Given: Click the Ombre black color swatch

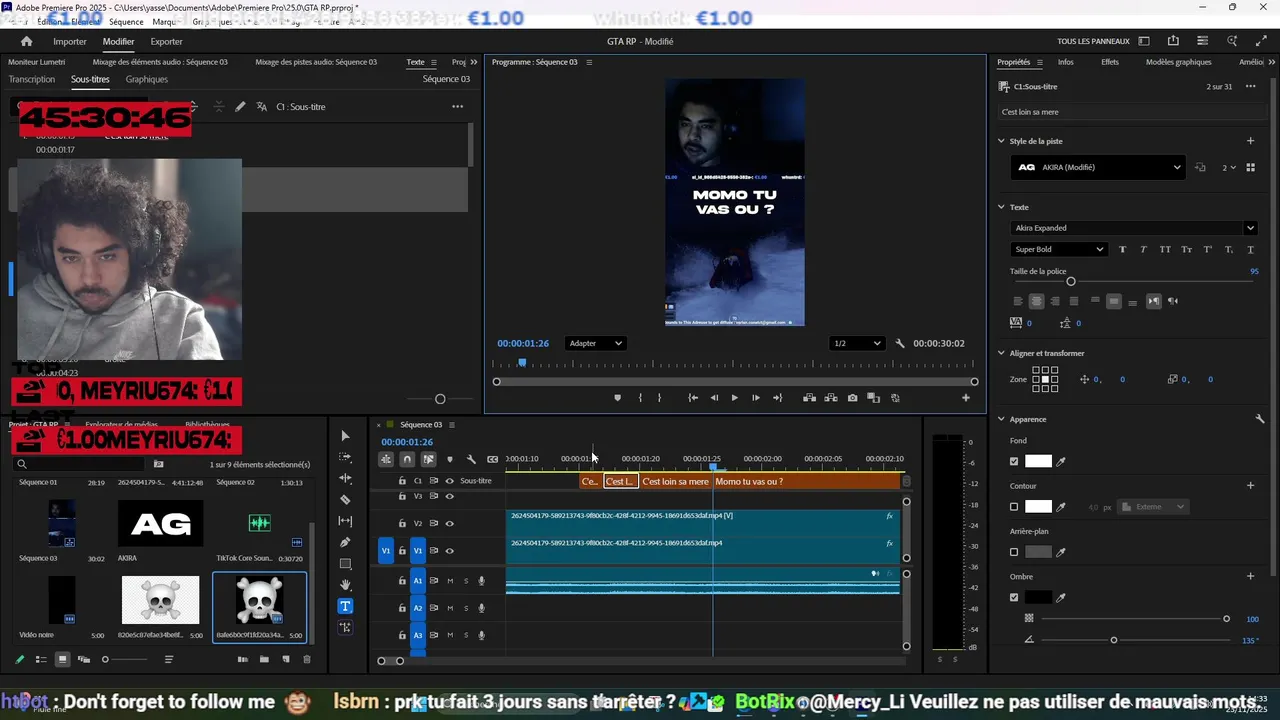Looking at the screenshot, I should [x=1038, y=597].
